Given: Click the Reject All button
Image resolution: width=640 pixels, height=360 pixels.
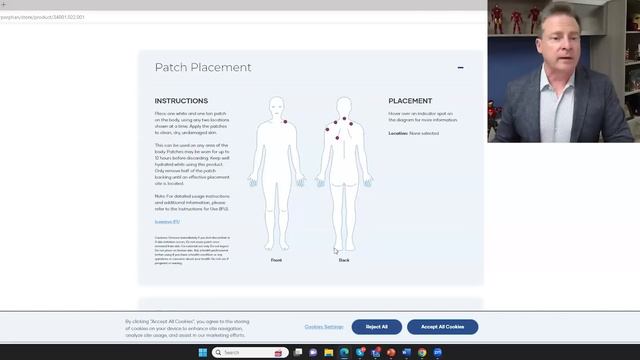Looking at the screenshot, I should 377,327.
